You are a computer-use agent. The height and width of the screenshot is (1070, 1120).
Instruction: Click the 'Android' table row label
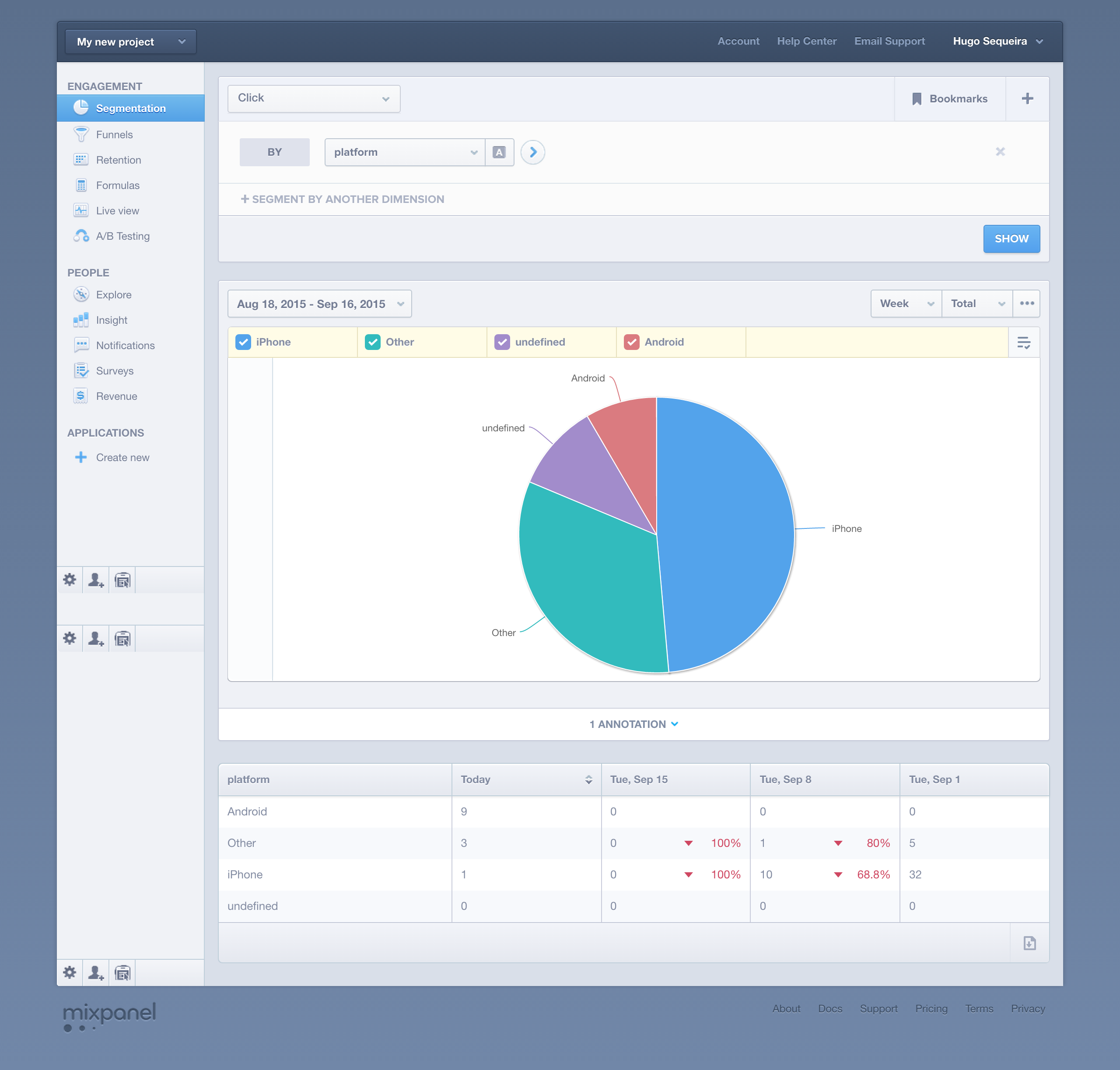[247, 811]
